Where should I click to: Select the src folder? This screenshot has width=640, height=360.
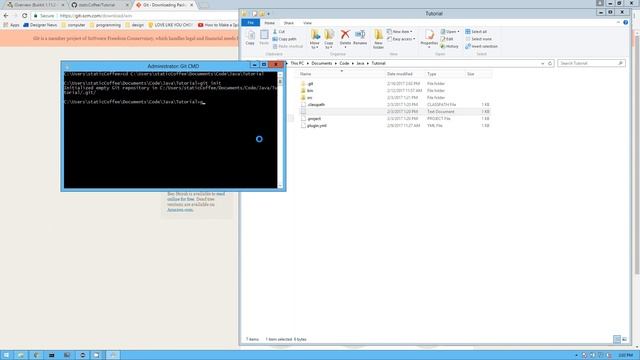(x=309, y=98)
